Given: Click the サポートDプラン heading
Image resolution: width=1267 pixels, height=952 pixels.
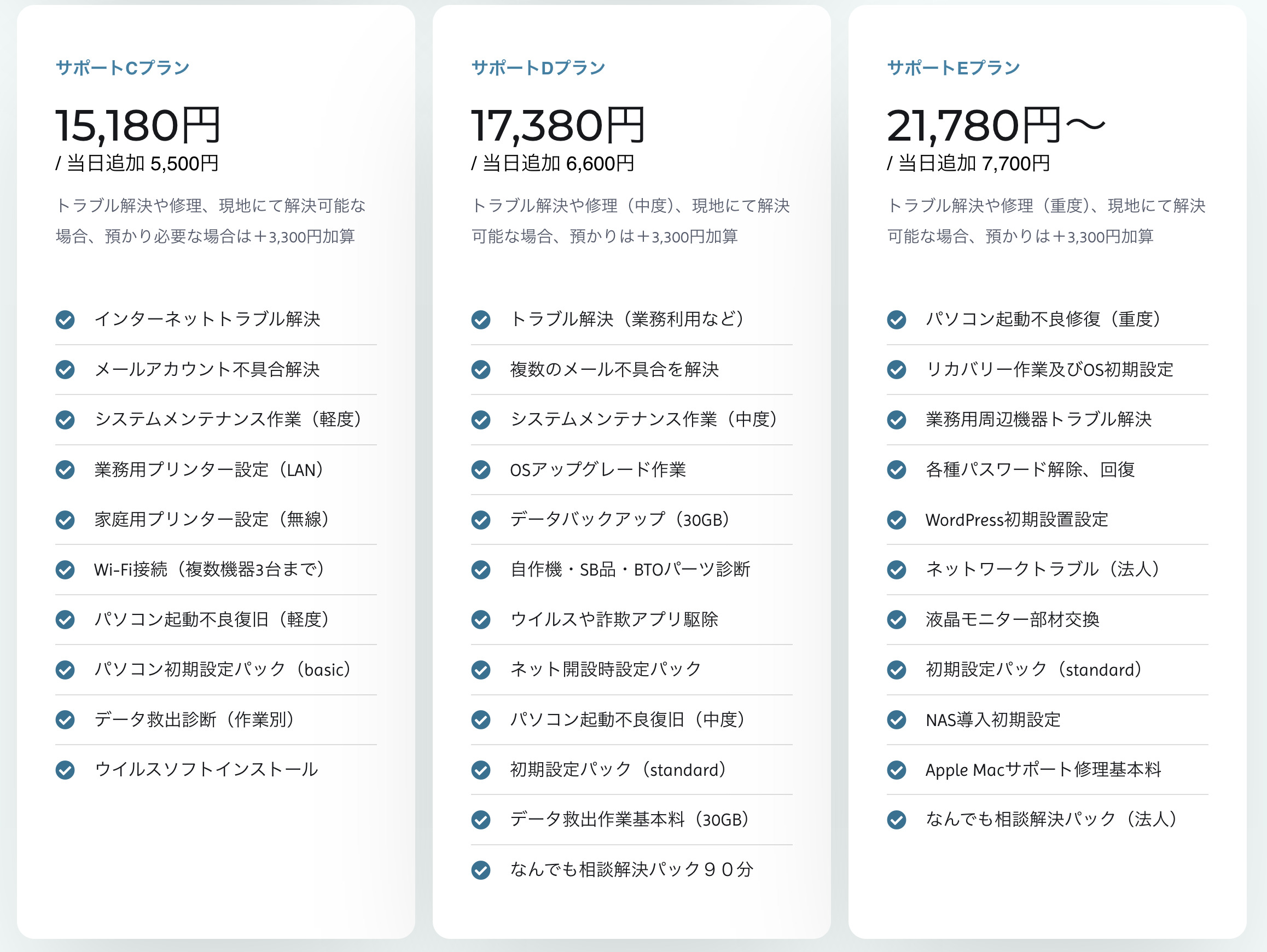Looking at the screenshot, I should click(538, 68).
